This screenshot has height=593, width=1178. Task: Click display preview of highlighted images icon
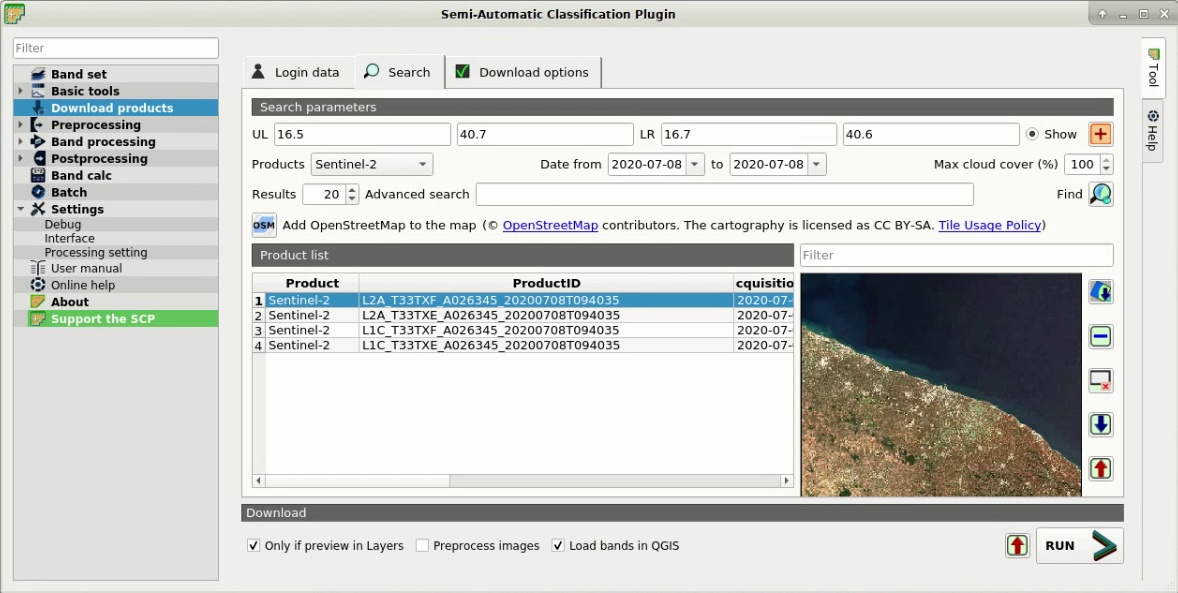1101,292
